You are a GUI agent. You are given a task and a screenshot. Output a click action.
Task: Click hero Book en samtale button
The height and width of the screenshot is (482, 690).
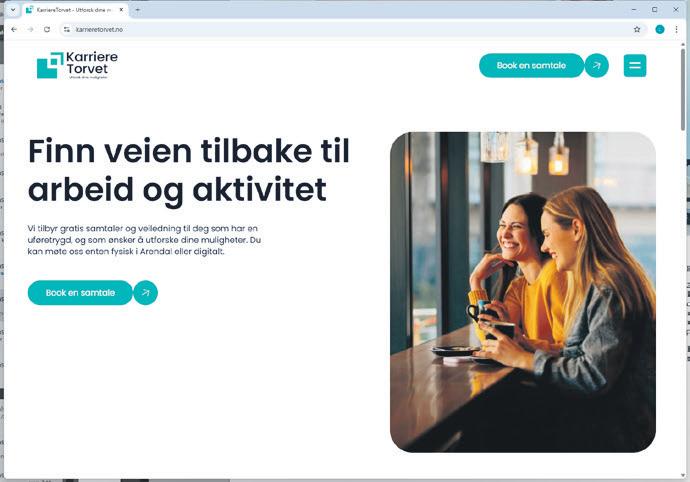(80, 293)
